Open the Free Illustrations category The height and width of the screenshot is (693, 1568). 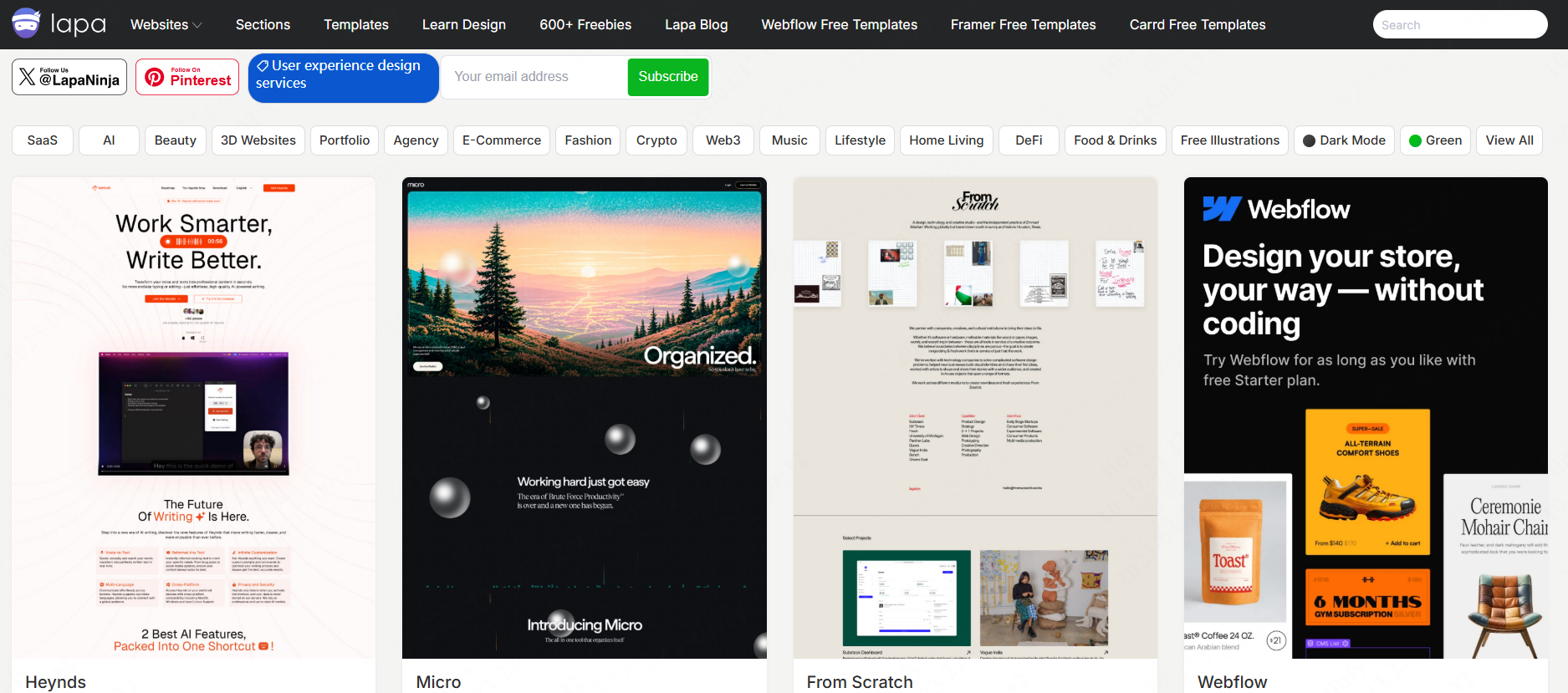point(1230,140)
